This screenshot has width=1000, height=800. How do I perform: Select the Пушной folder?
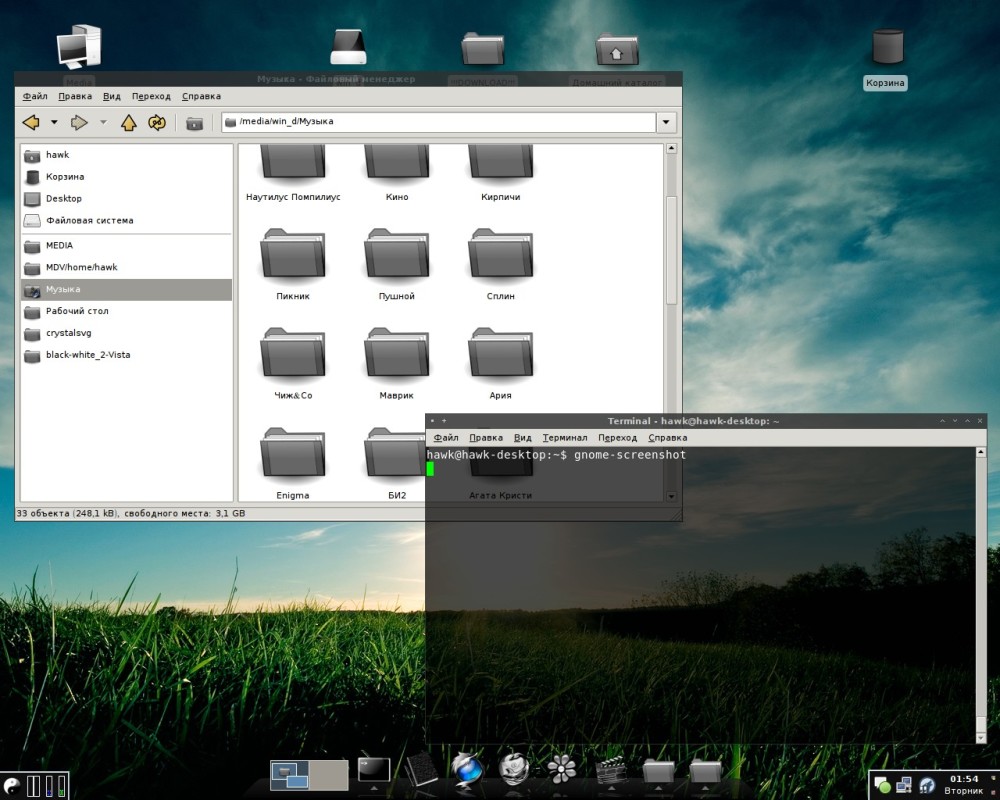[x=397, y=263]
